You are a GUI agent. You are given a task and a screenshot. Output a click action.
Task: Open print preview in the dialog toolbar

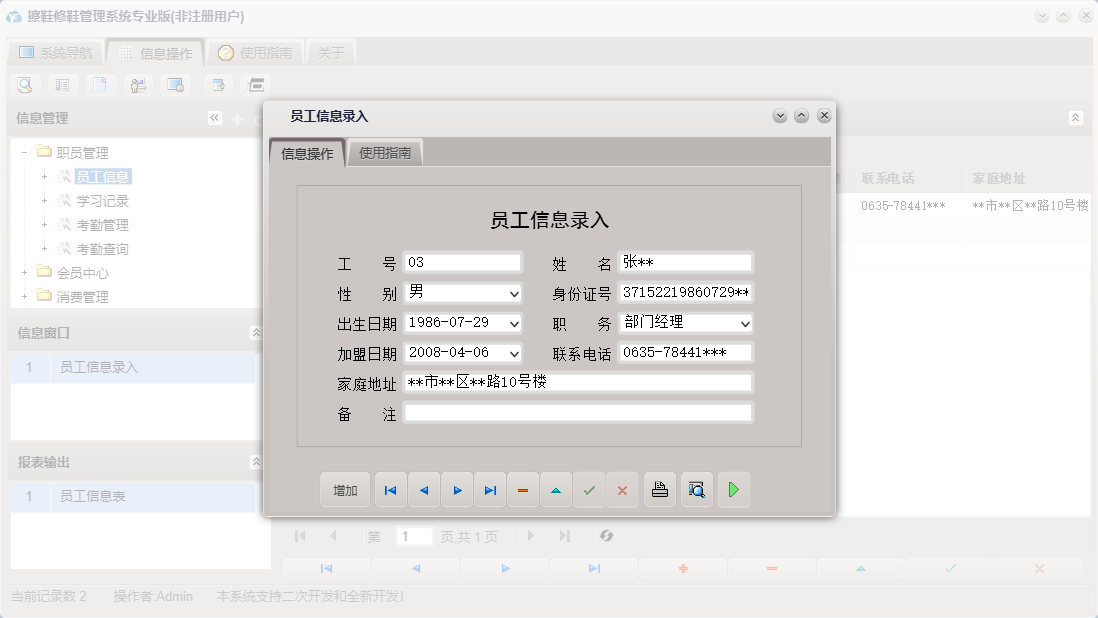[x=696, y=489]
